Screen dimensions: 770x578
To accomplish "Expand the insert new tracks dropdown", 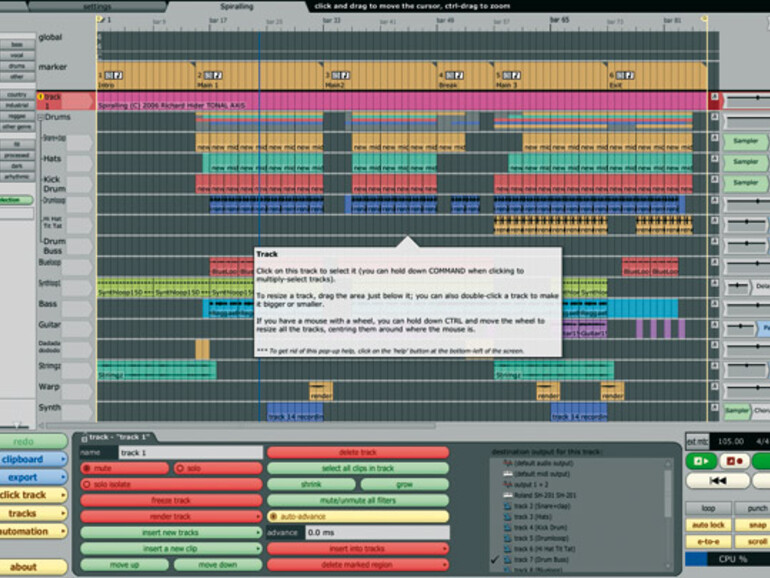I will tap(170, 532).
